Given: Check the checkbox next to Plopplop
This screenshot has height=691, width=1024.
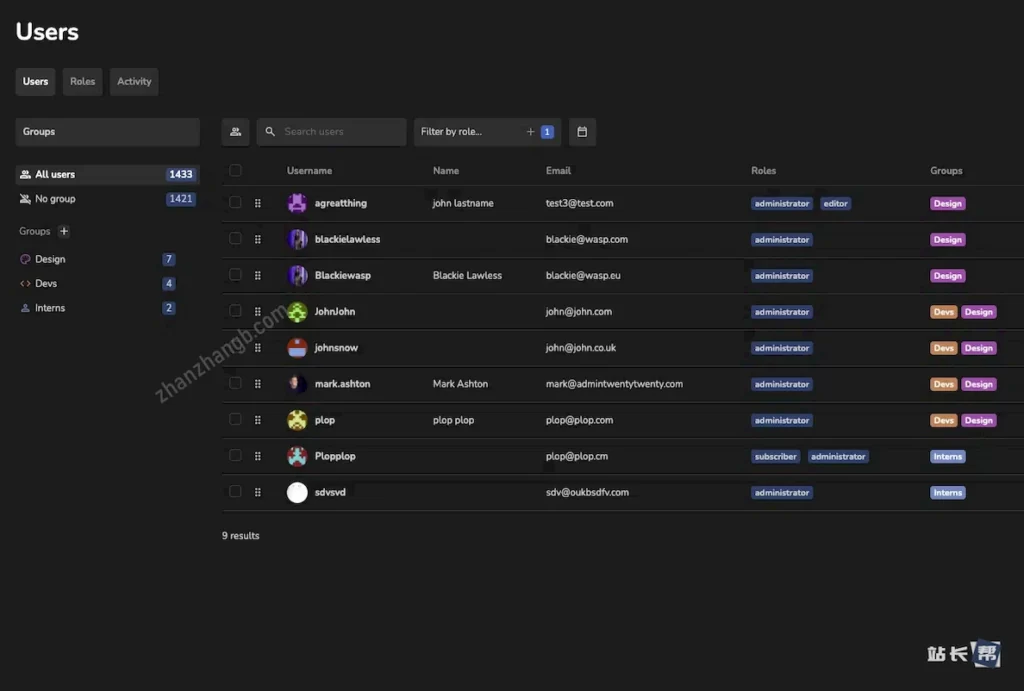Looking at the screenshot, I should pos(235,456).
